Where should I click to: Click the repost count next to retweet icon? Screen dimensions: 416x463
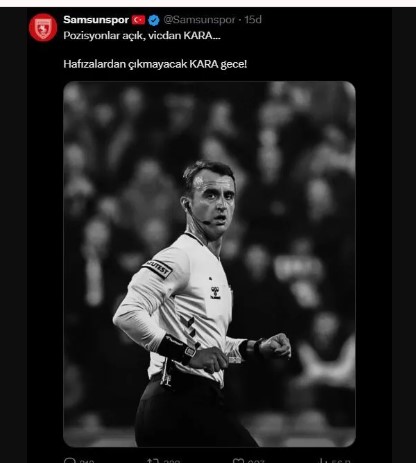(x=172, y=461)
